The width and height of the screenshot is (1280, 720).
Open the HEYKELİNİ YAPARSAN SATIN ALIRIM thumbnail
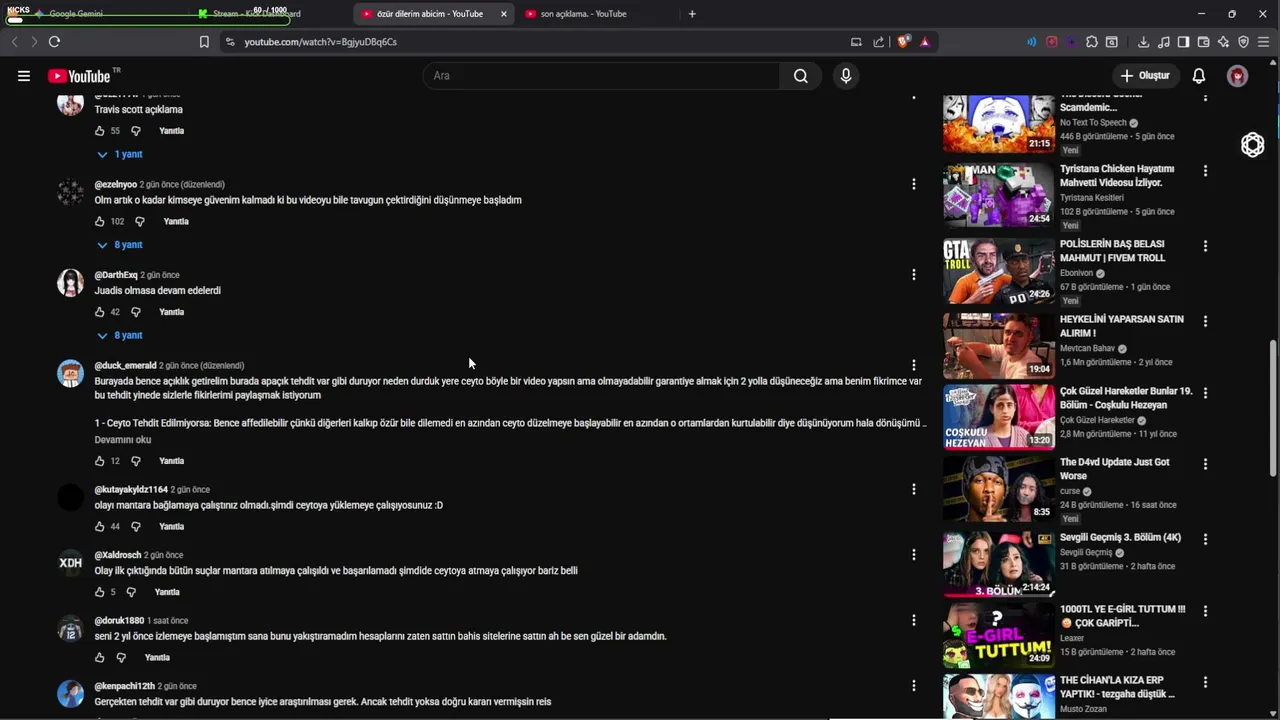tap(999, 345)
